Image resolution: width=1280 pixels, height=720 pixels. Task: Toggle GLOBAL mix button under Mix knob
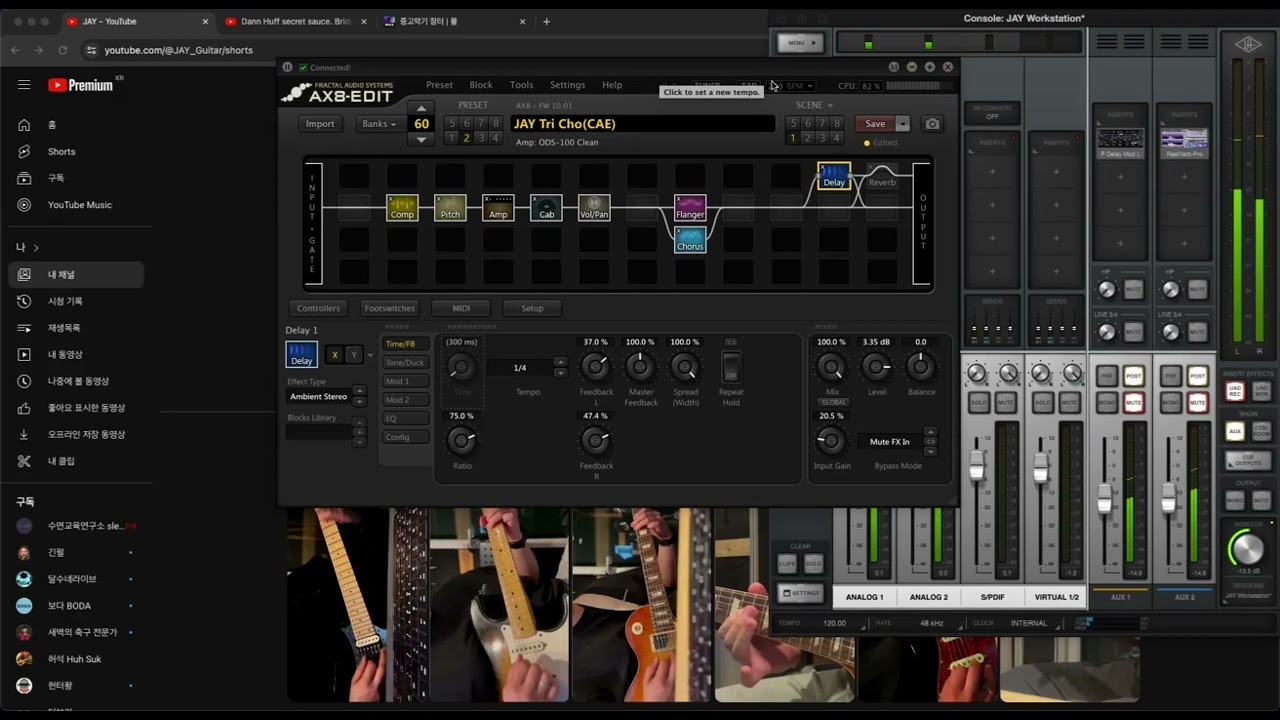pyautogui.click(x=833, y=402)
